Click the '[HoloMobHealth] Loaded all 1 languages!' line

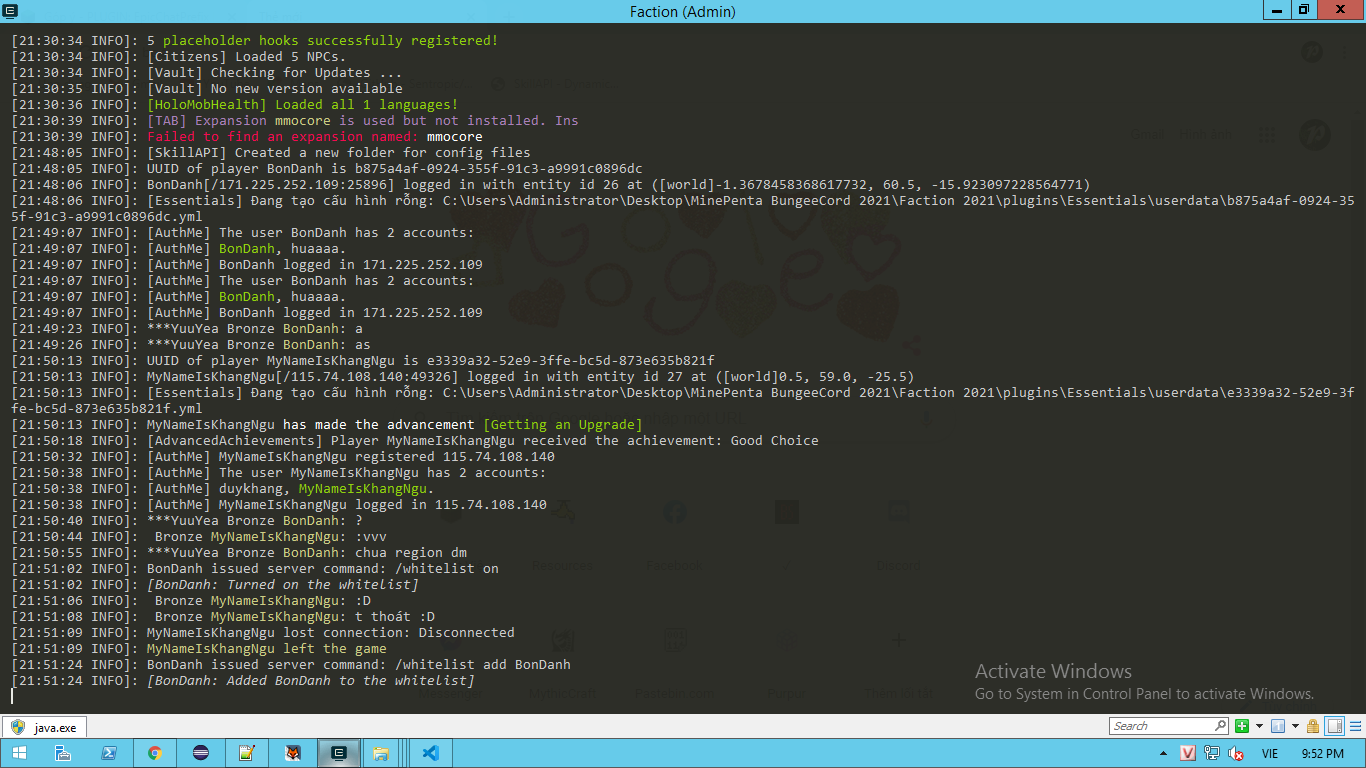(x=234, y=105)
